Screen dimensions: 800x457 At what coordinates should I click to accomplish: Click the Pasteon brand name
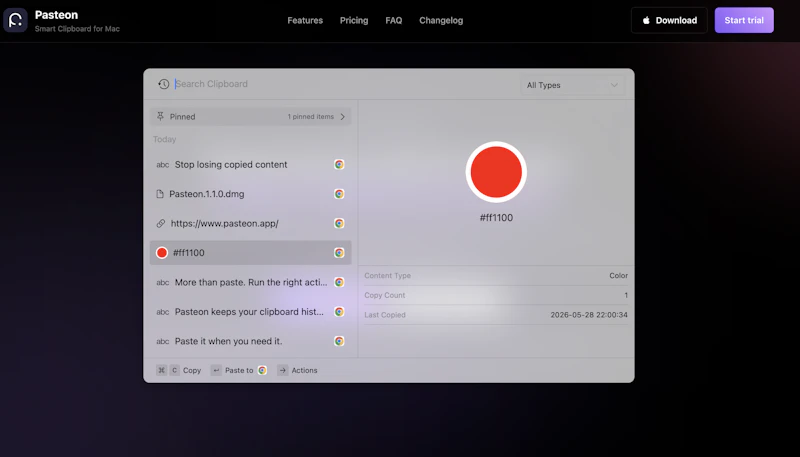pyautogui.click(x=56, y=15)
